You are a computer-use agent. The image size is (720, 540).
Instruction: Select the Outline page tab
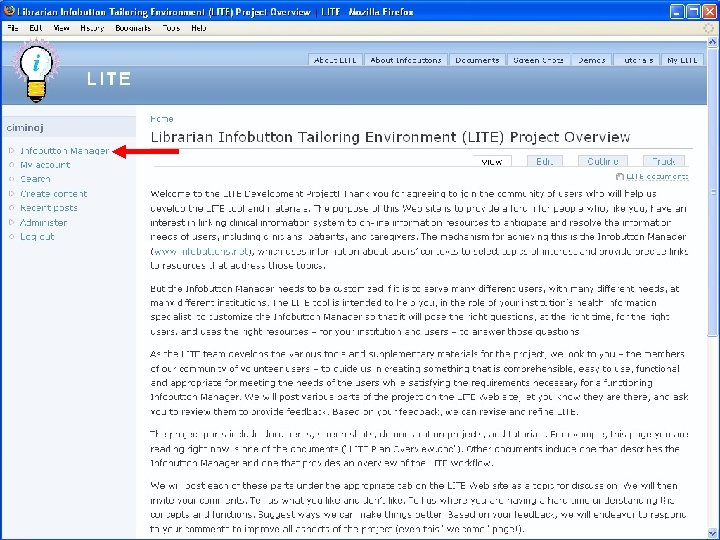click(x=602, y=162)
